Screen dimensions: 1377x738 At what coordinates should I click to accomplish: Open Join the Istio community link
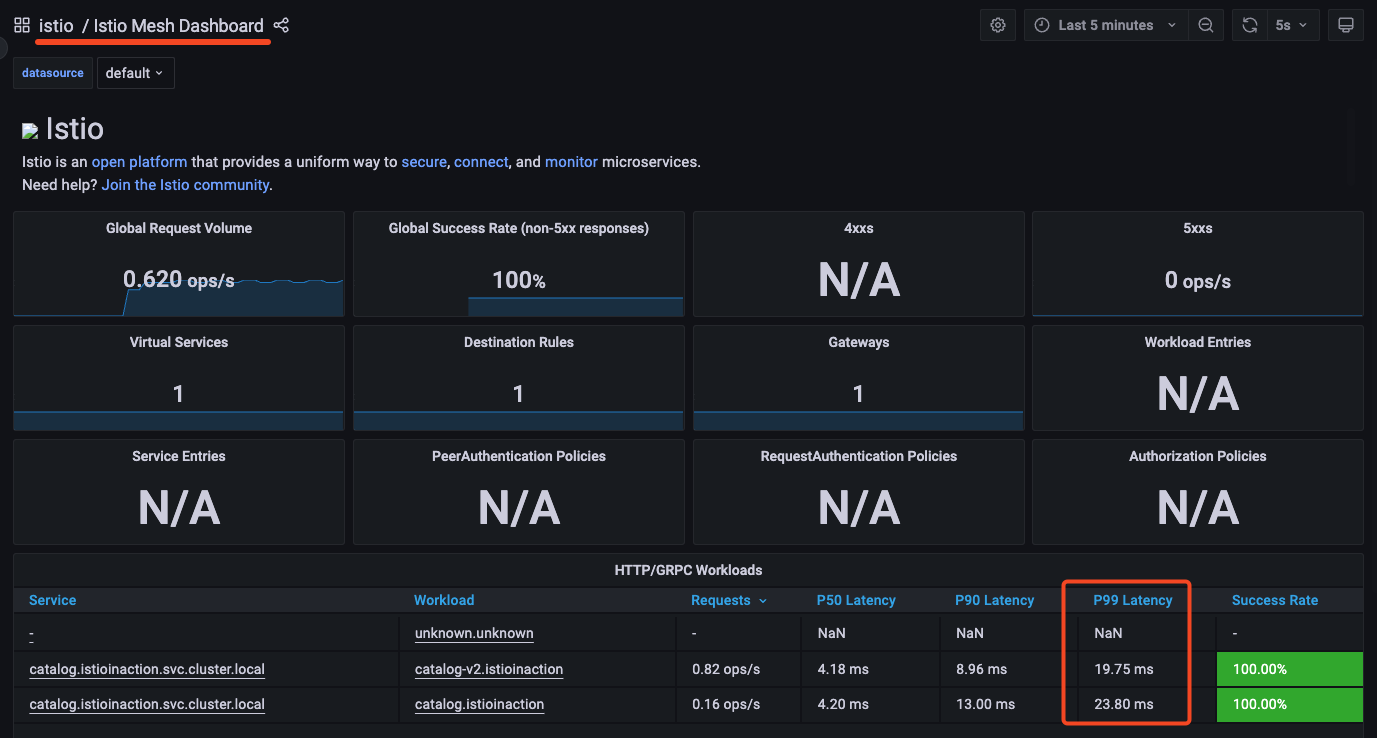(x=185, y=185)
